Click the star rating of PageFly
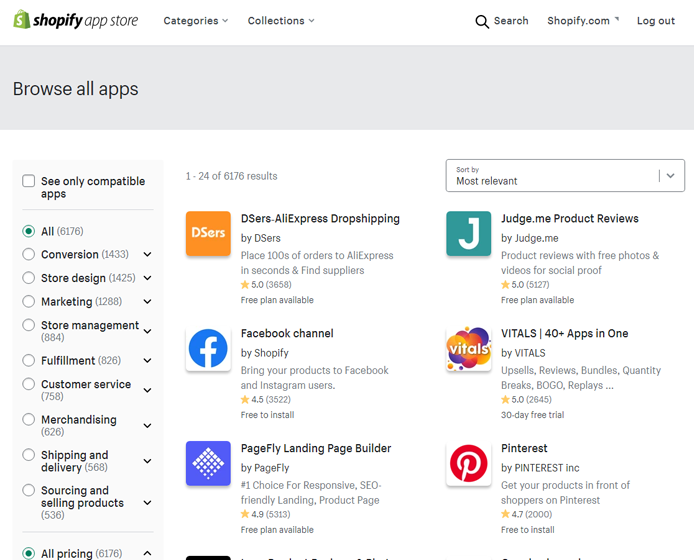 click(x=266, y=514)
